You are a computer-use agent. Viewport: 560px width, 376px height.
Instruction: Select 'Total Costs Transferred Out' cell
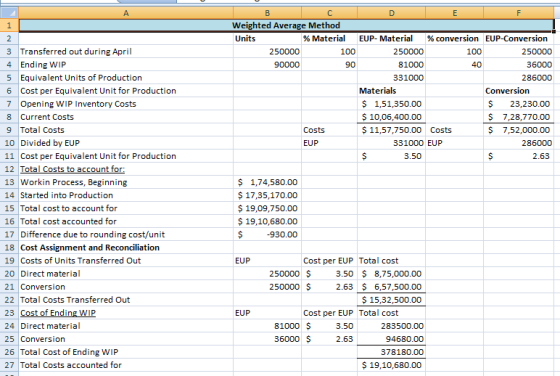(x=126, y=300)
